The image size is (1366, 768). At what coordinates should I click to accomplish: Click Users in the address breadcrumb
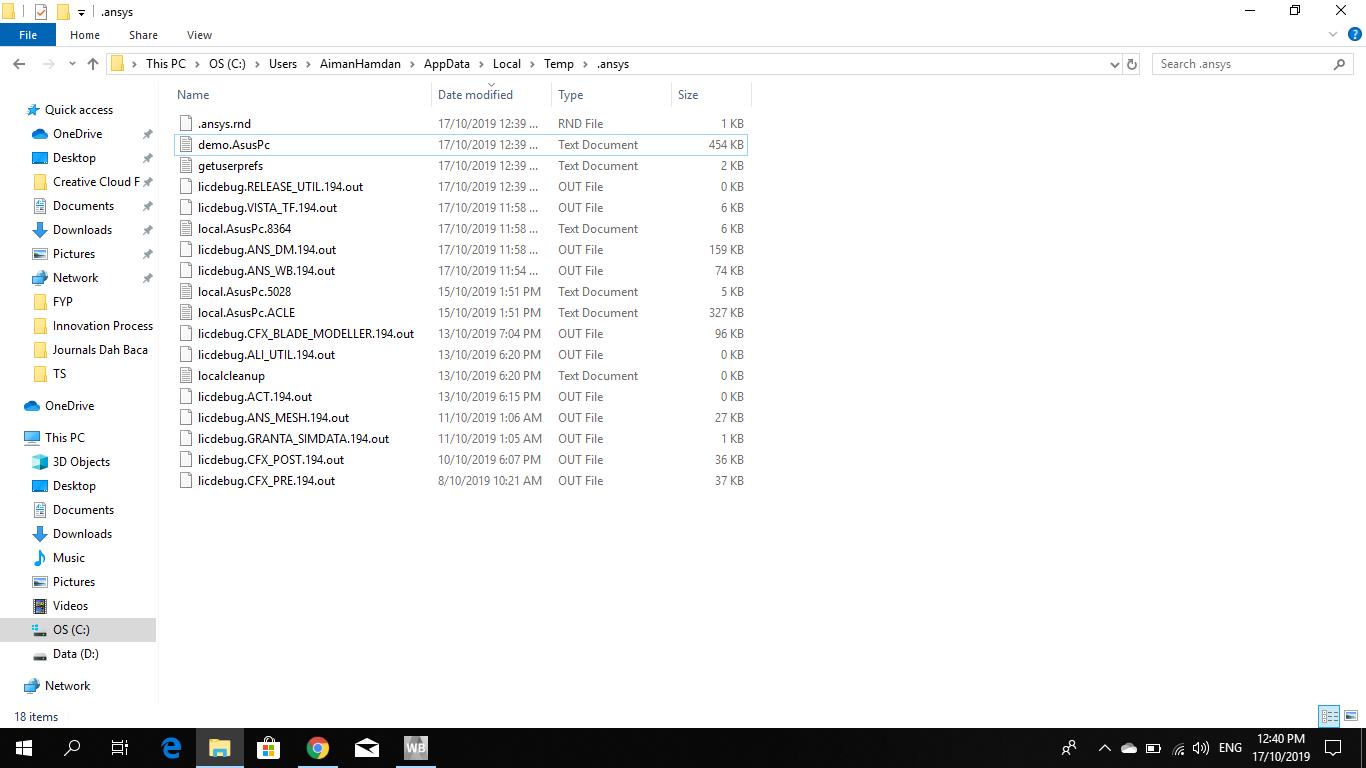283,64
